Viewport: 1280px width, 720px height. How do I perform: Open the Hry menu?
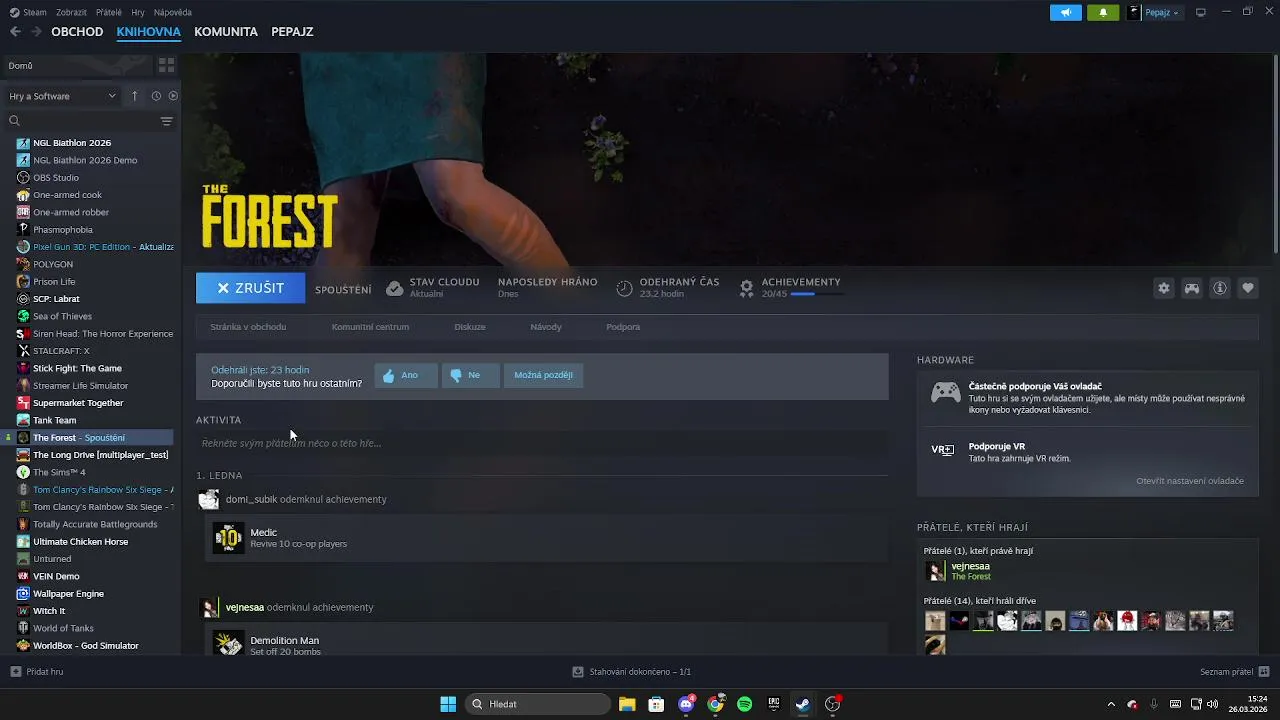[x=137, y=12]
